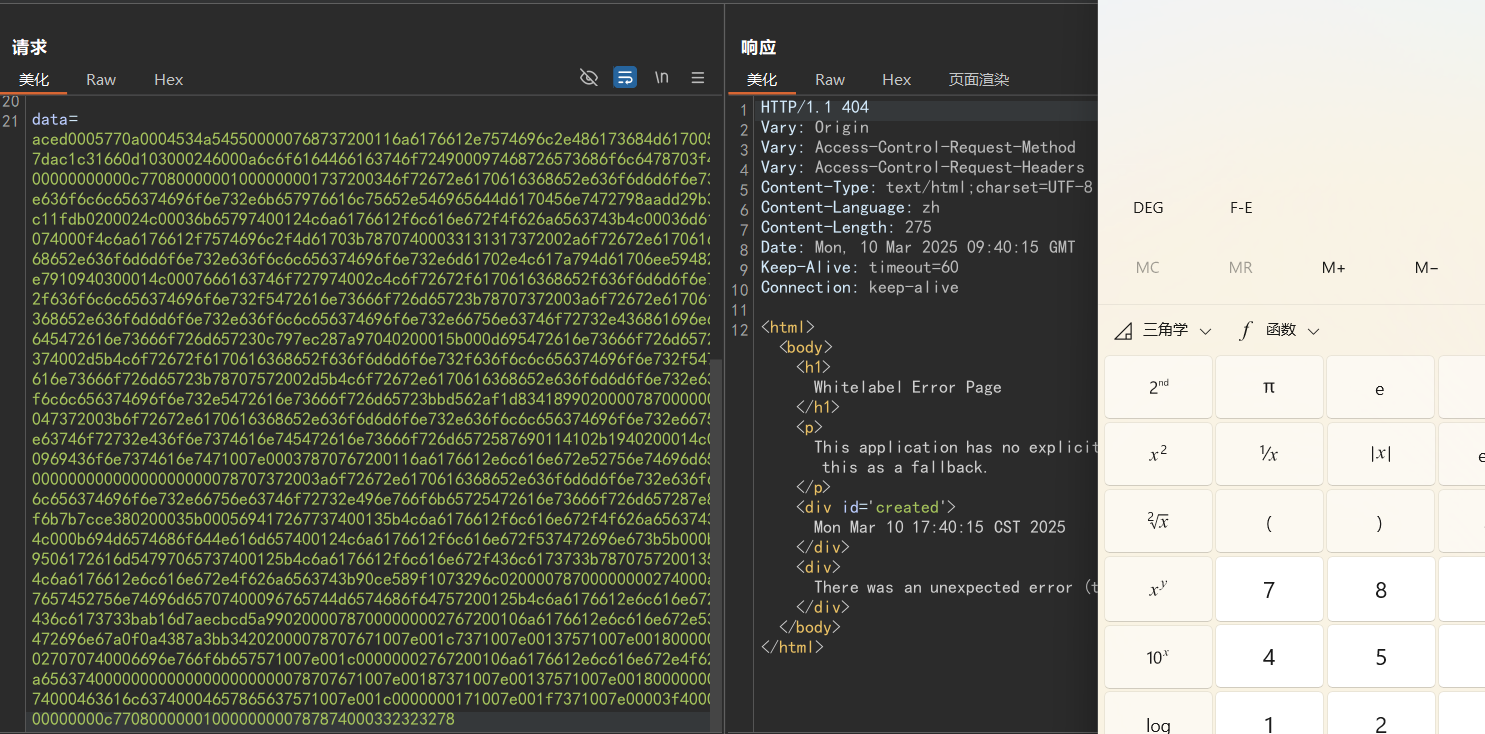
Task: Click the first hex line starting 'aced0005'
Action: click(371, 139)
